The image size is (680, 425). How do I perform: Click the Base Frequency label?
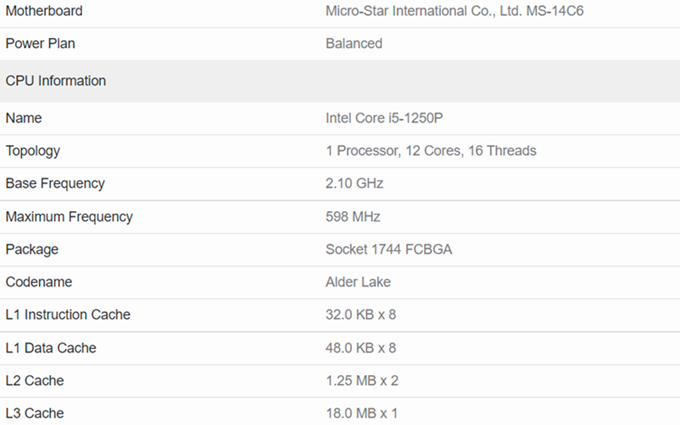(x=55, y=184)
